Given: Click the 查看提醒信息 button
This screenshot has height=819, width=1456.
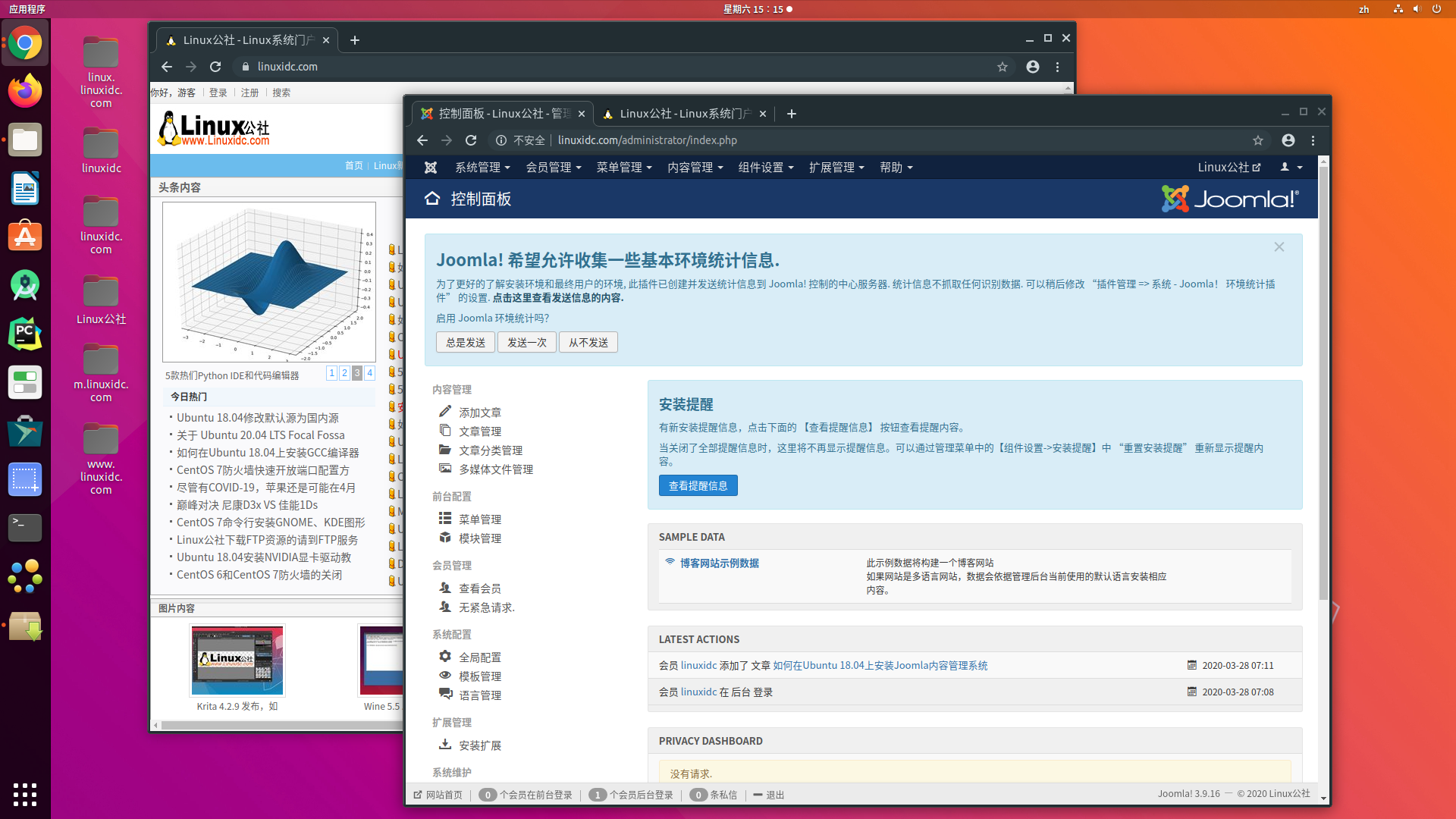Looking at the screenshot, I should pos(698,485).
